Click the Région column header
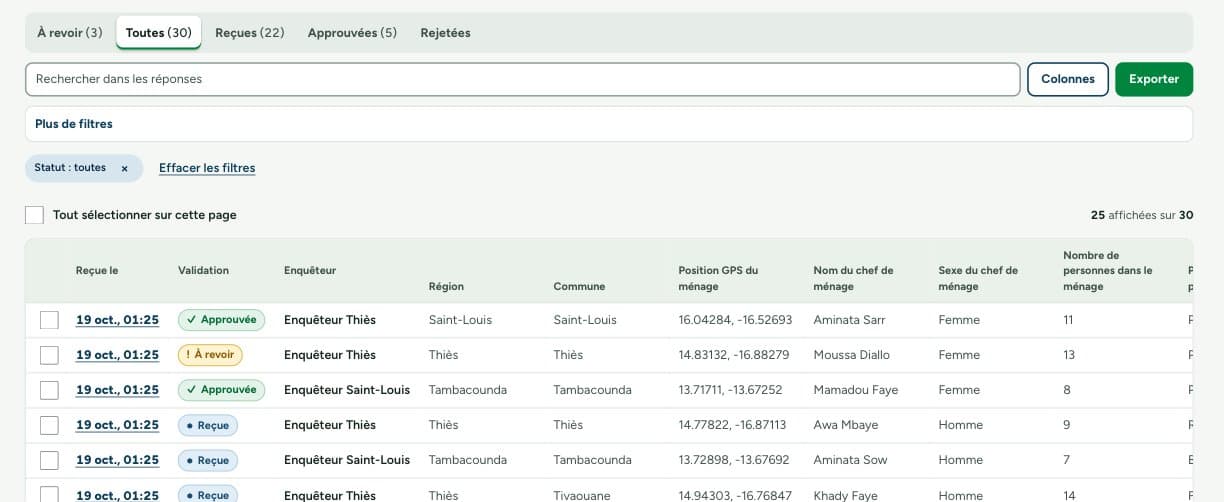 pos(446,286)
